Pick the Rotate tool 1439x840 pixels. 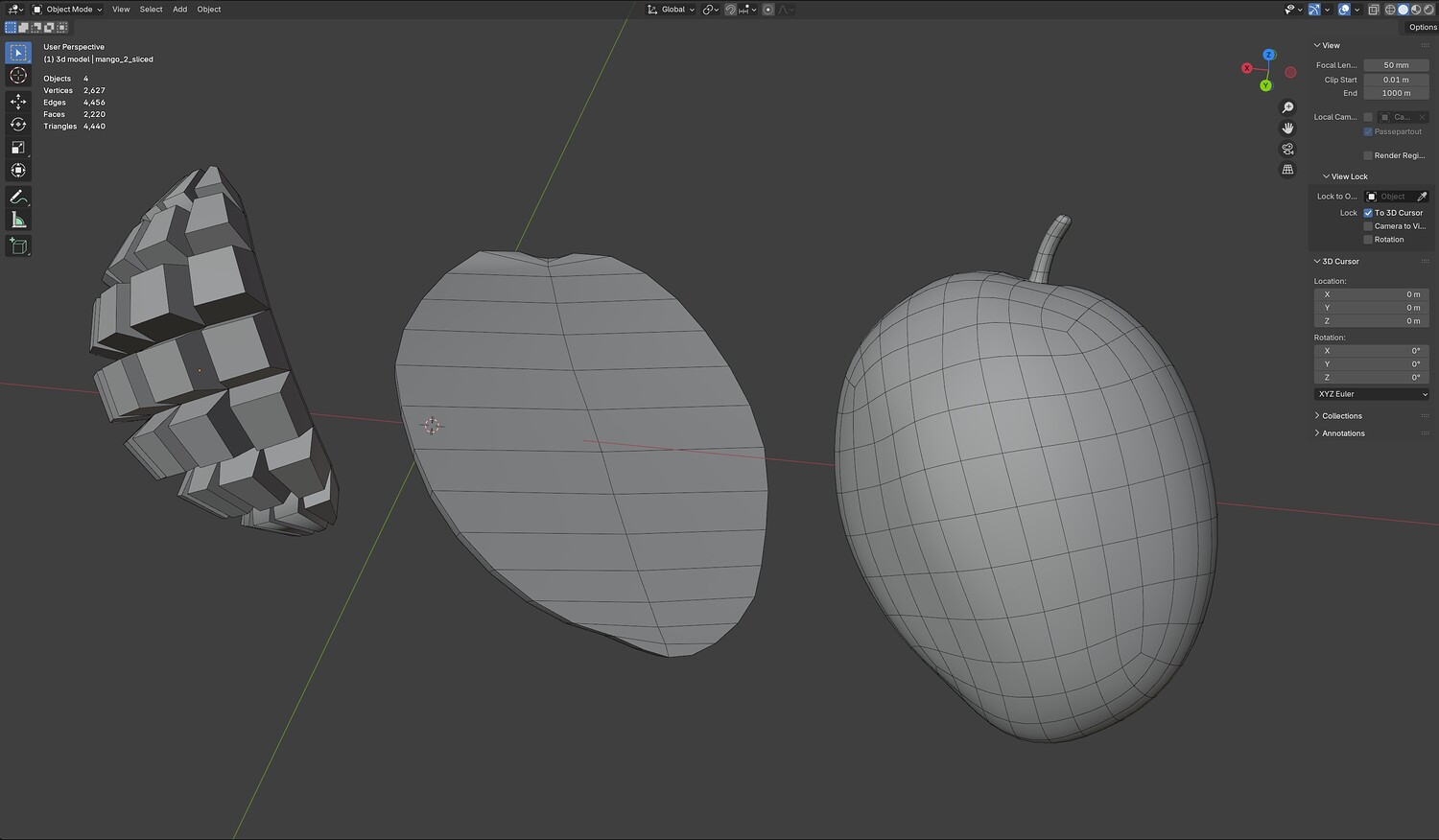[x=18, y=125]
